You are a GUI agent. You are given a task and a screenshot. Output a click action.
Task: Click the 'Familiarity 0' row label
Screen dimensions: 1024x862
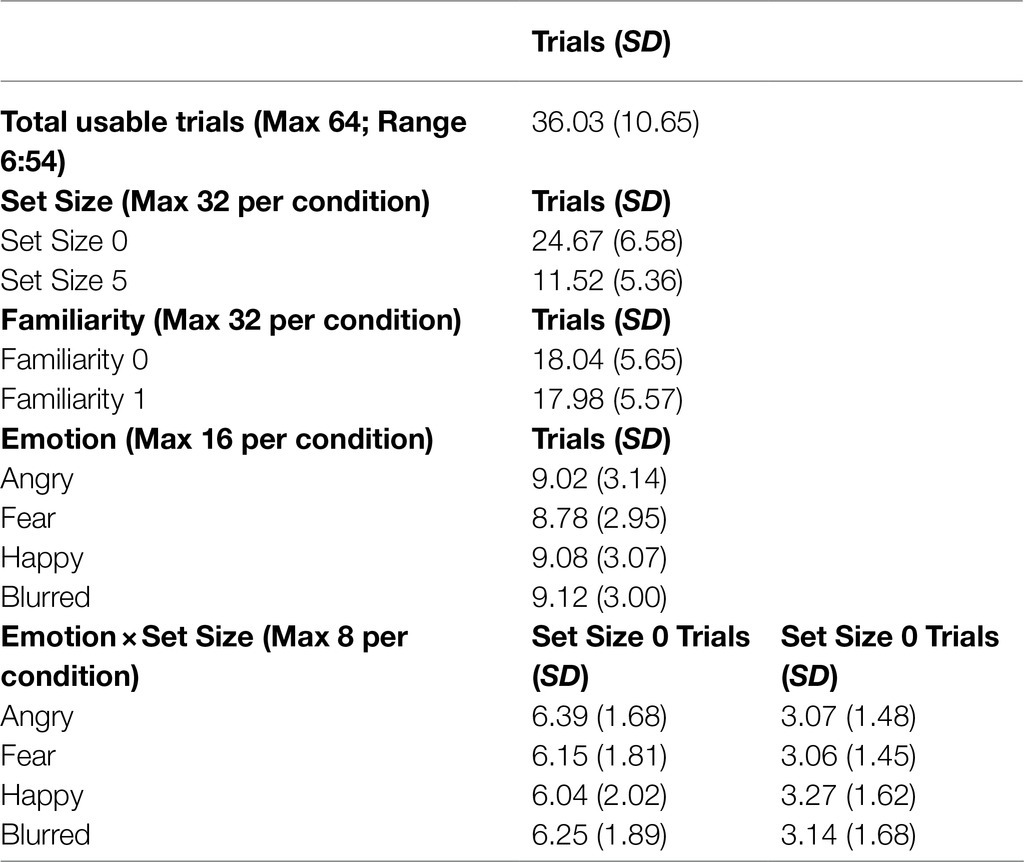(x=74, y=360)
